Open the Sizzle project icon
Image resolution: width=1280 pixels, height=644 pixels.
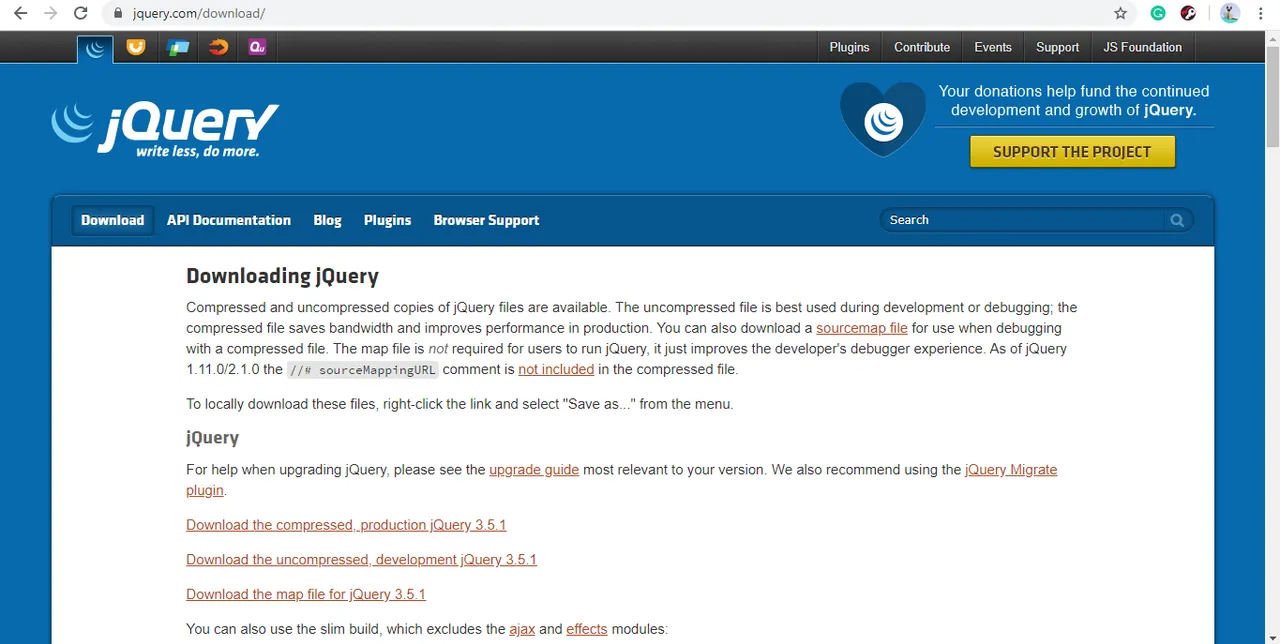[218, 47]
